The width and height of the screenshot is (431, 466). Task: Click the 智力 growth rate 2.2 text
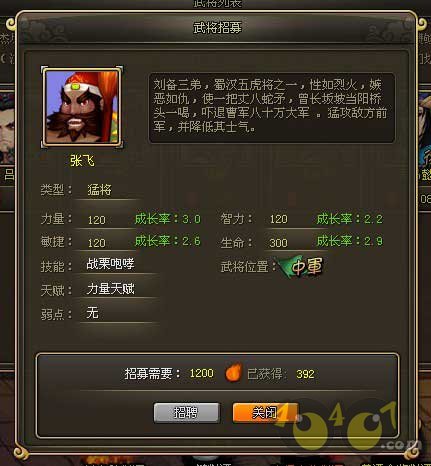[350, 219]
